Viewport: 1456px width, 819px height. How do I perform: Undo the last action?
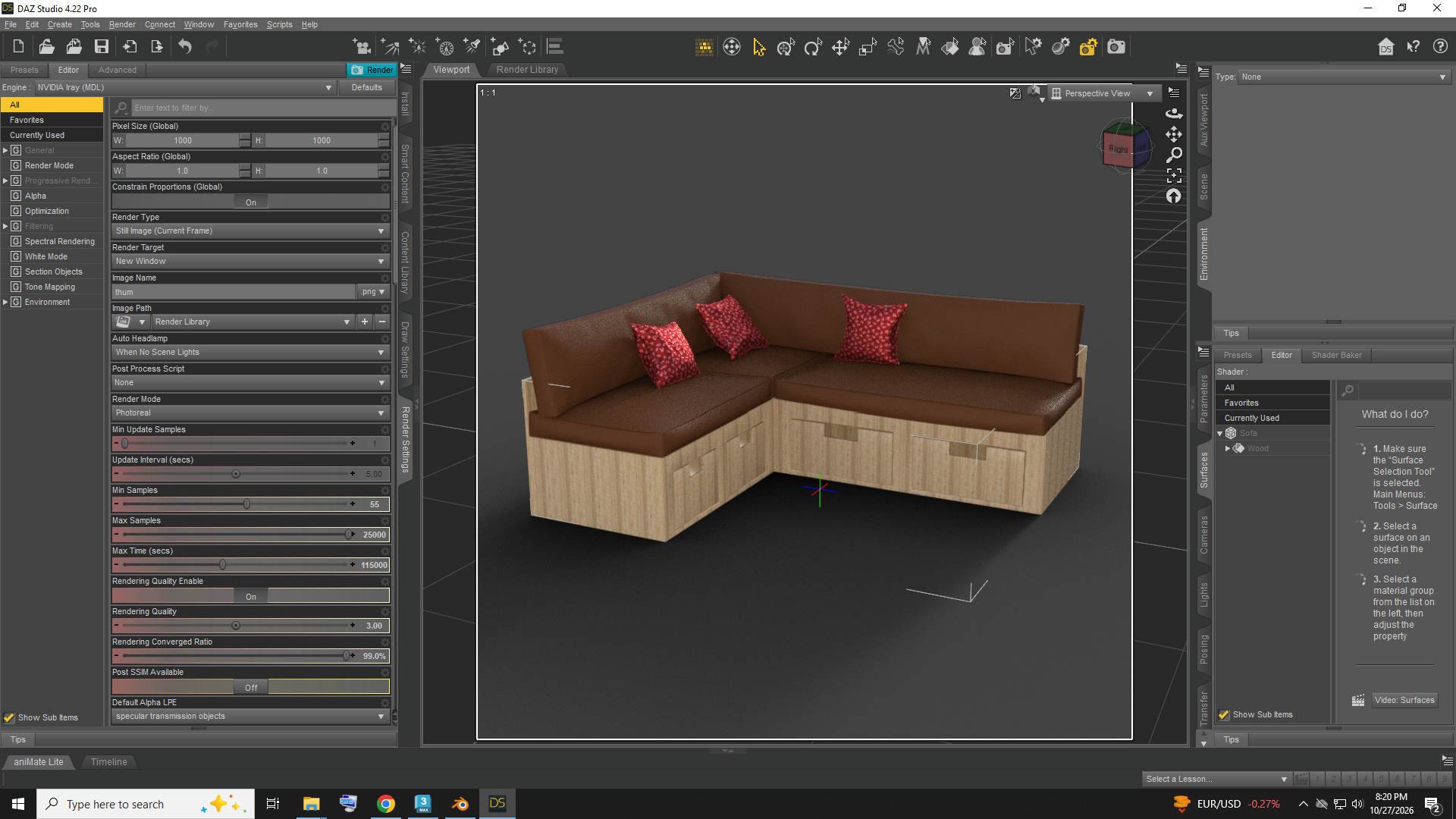[185, 47]
